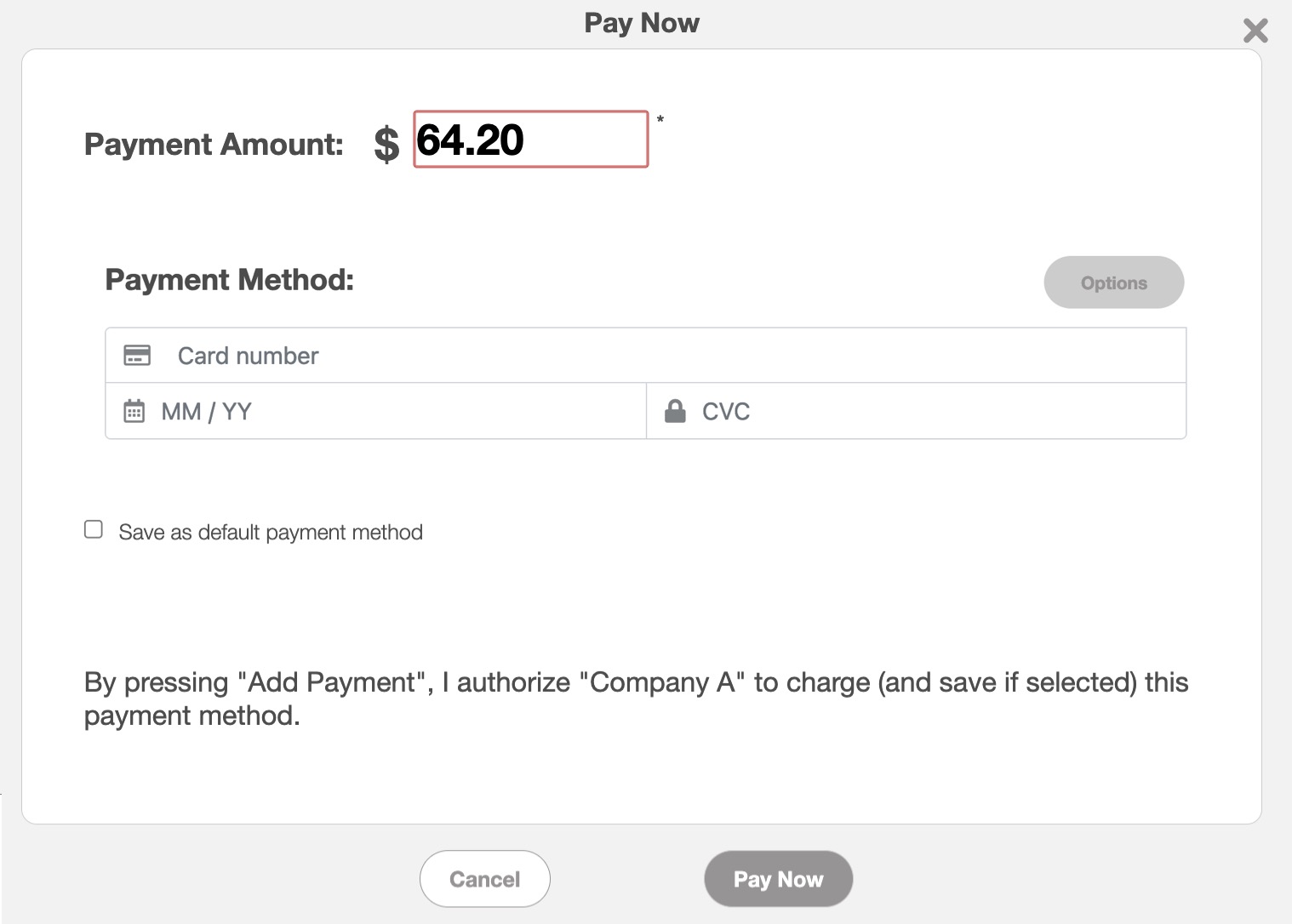Click the calendar icon beside expiry date
1292x924 pixels.
[134, 412]
